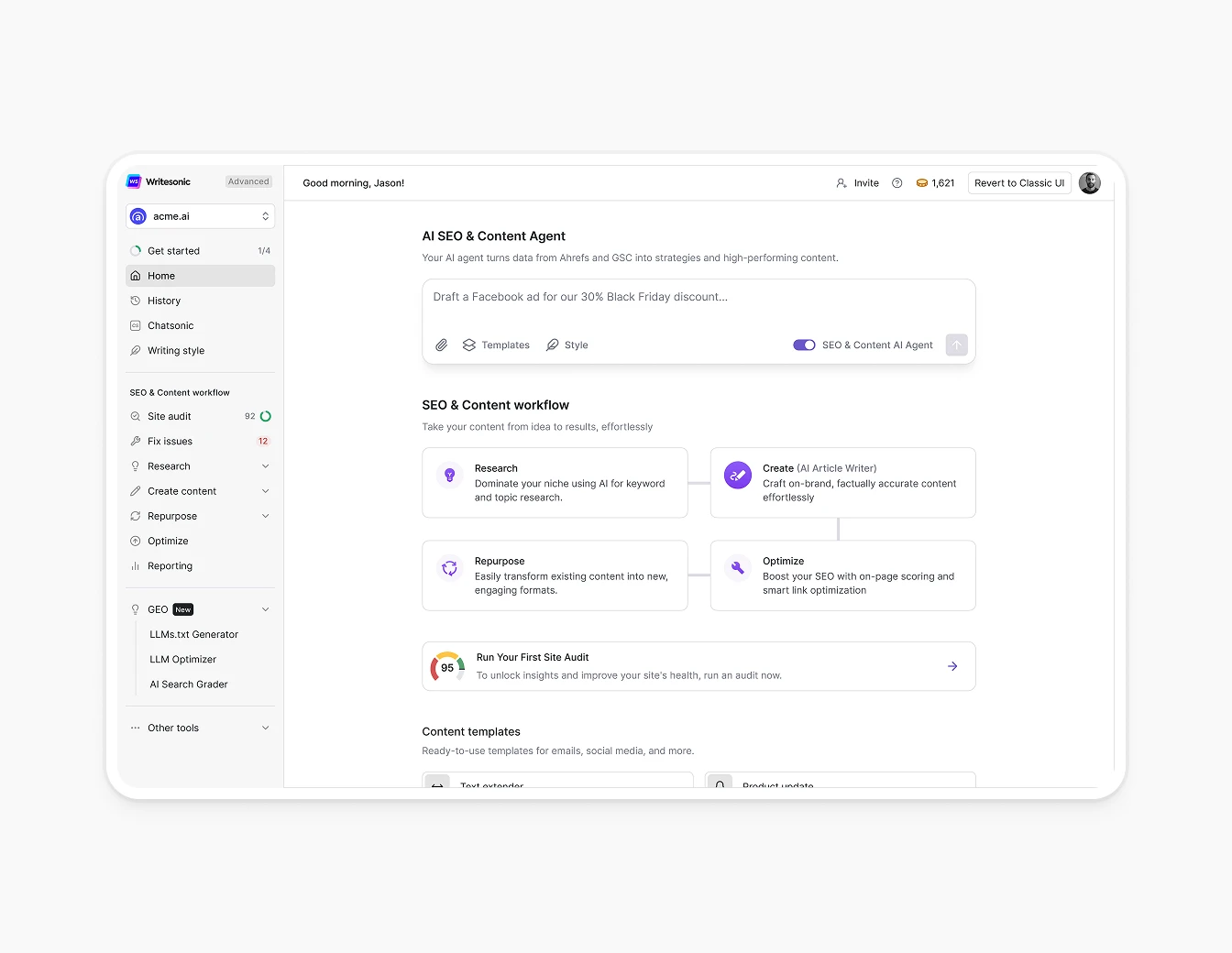1232x953 pixels.
Task: Open the acme.ai workspace switcher
Action: click(x=200, y=216)
